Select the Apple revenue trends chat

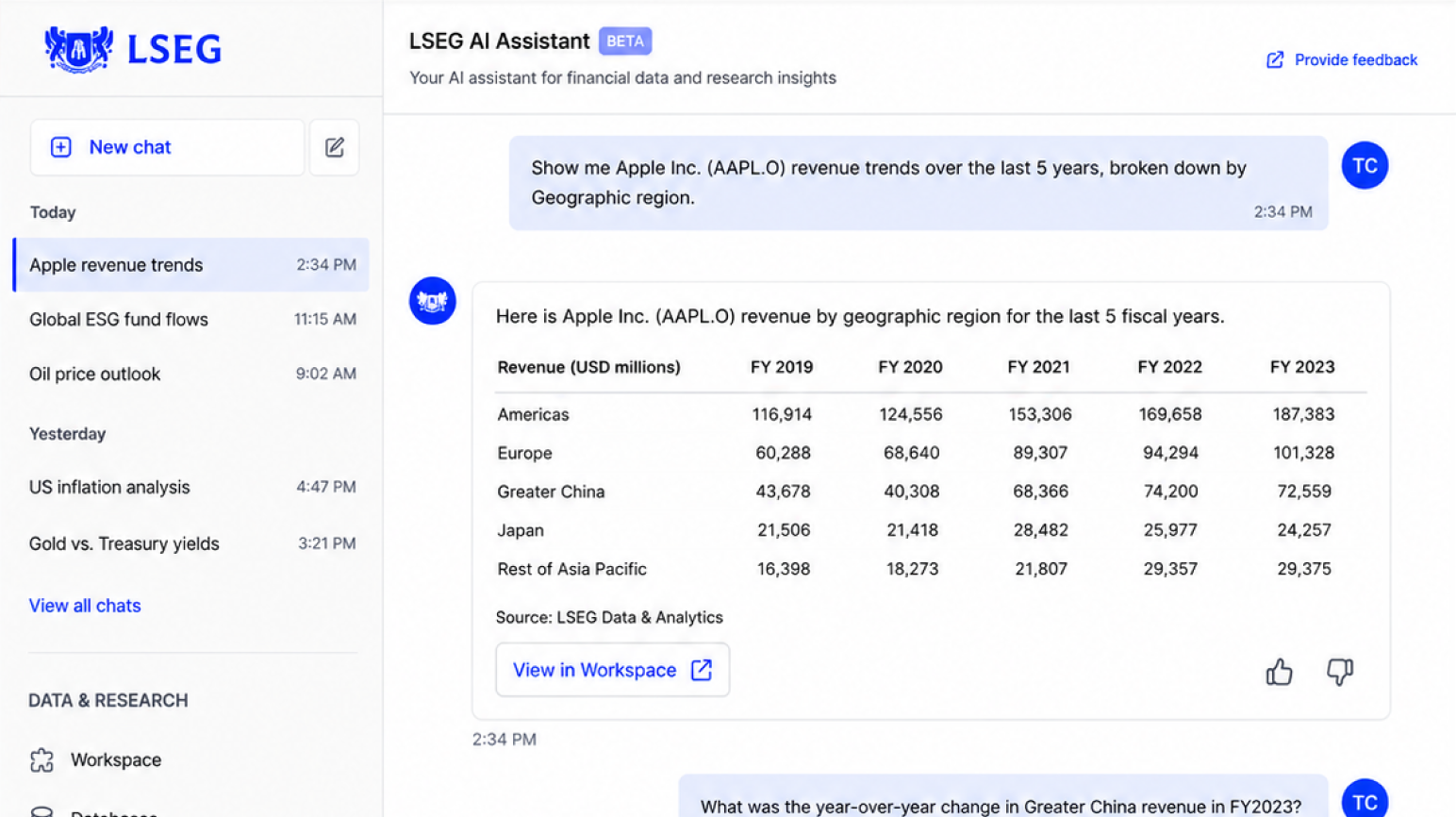tap(191, 265)
